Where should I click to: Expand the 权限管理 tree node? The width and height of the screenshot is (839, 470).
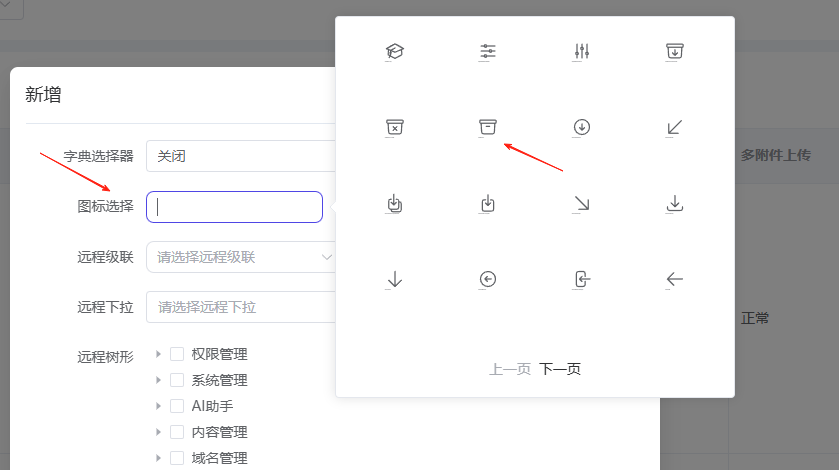(158, 354)
